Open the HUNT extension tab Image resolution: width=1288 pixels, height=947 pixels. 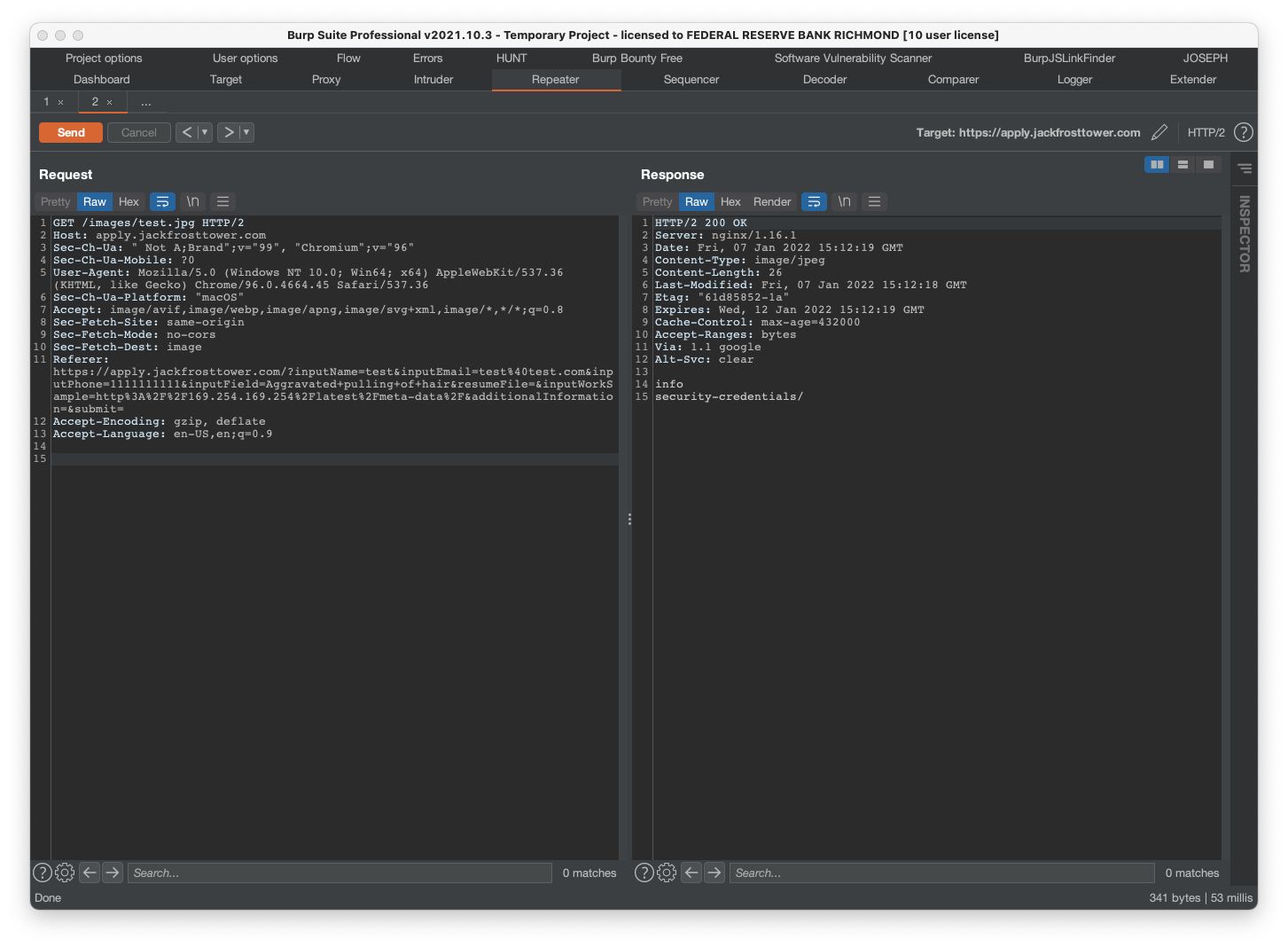click(511, 58)
